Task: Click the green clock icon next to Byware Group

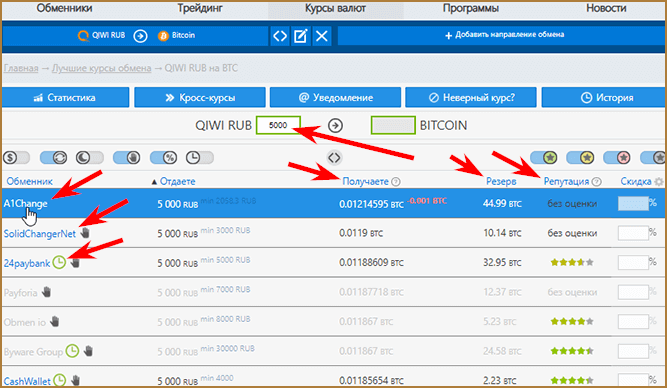Action: click(x=72, y=351)
